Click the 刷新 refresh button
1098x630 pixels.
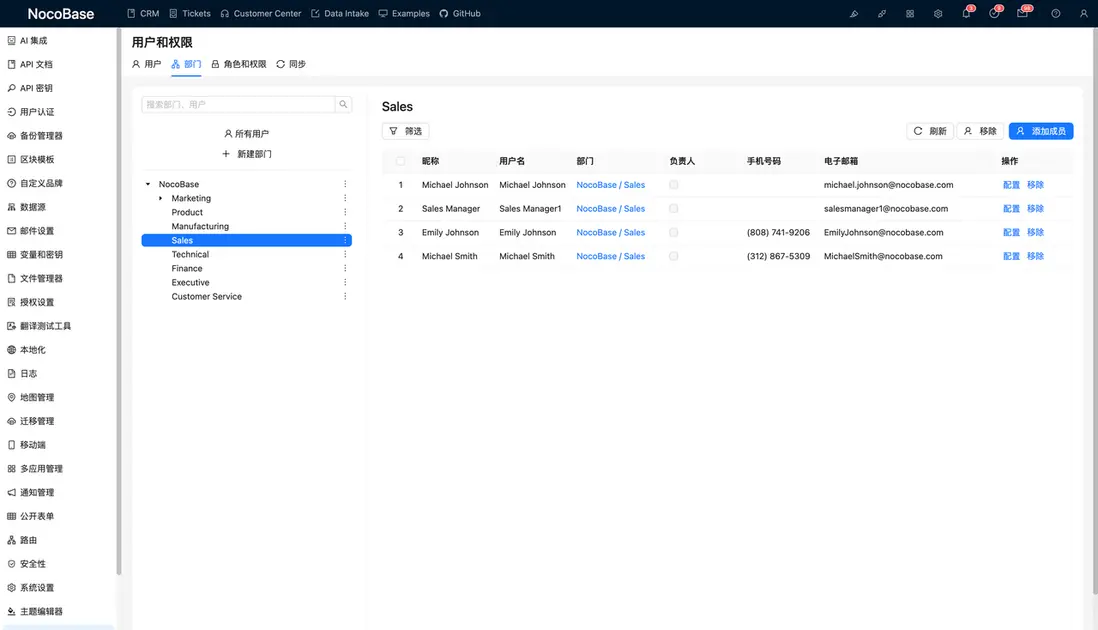click(930, 131)
